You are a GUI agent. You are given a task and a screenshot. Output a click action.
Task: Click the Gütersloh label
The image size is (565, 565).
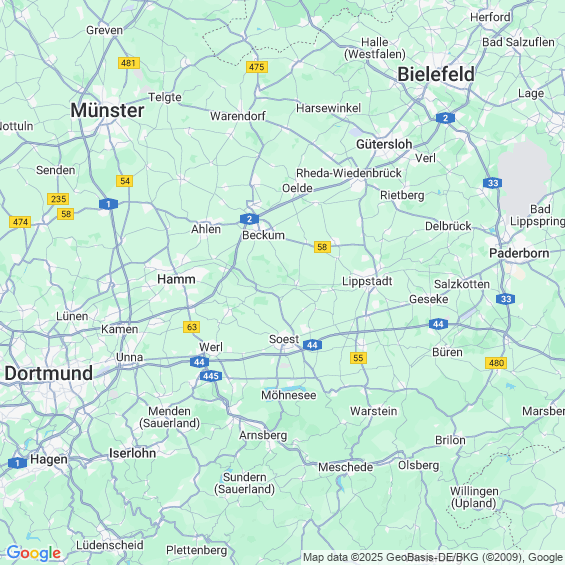click(384, 144)
